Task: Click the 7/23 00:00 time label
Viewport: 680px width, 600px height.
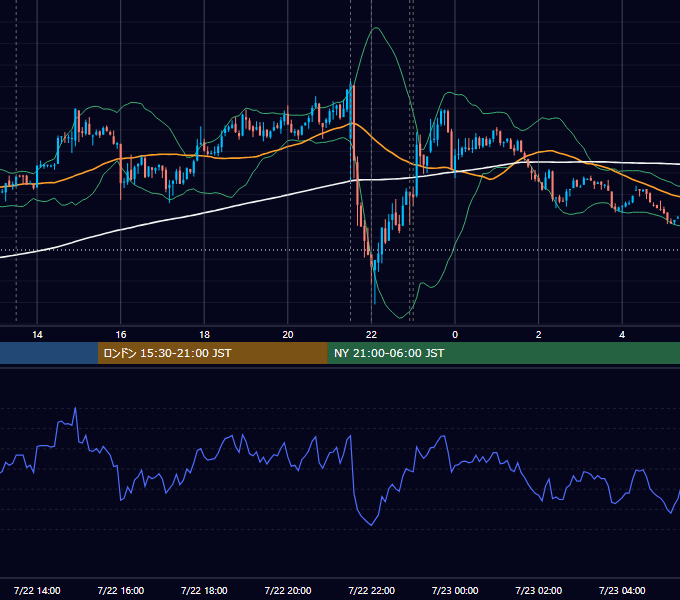Action: [455, 590]
